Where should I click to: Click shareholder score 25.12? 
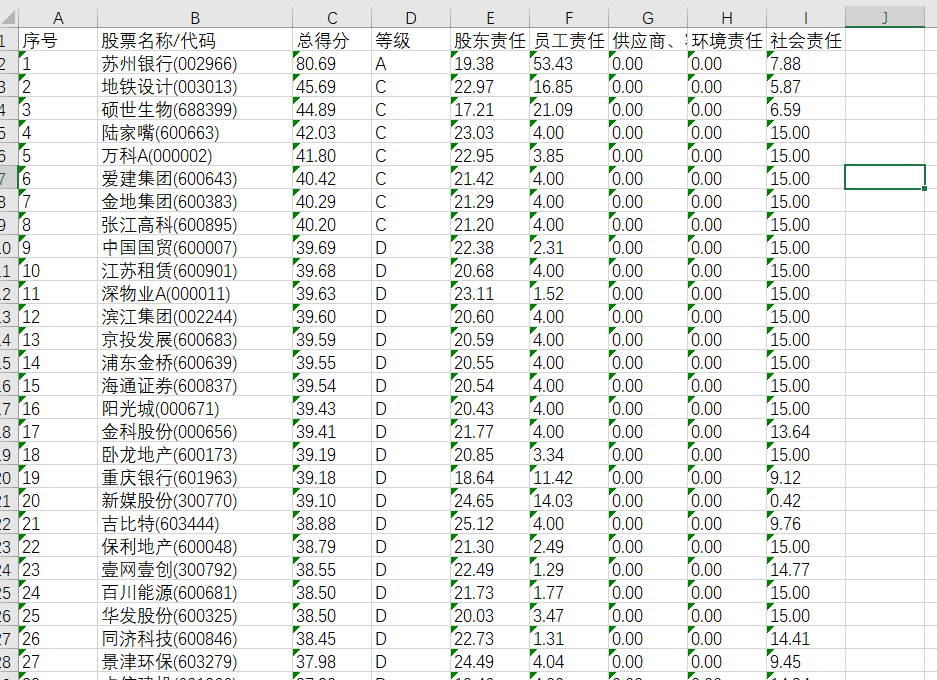489,523
